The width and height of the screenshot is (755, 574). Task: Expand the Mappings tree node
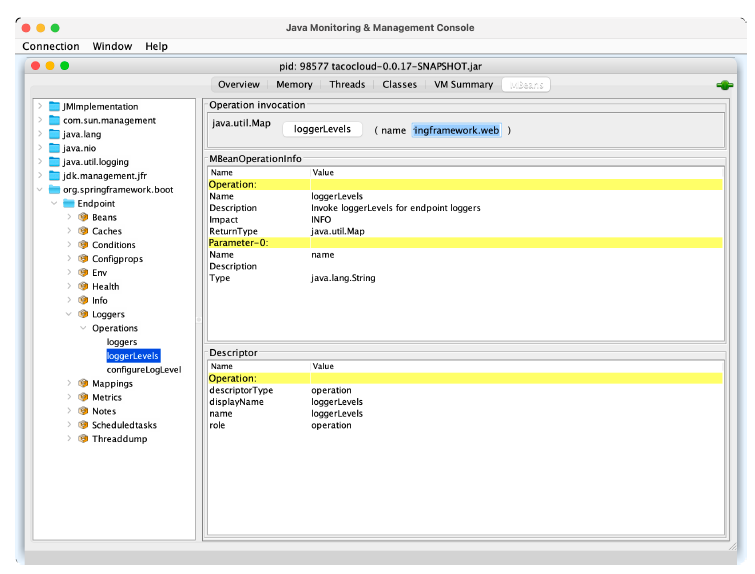[x=69, y=383]
